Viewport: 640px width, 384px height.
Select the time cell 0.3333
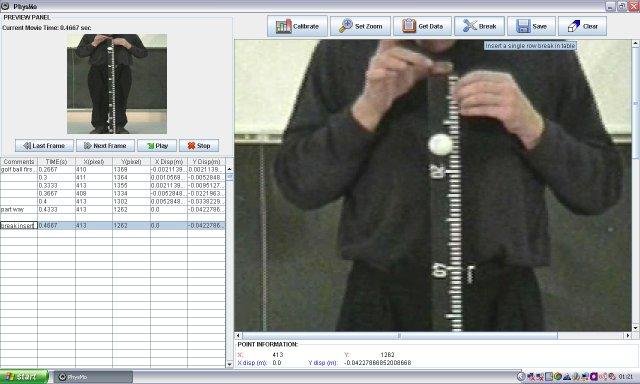(x=56, y=185)
